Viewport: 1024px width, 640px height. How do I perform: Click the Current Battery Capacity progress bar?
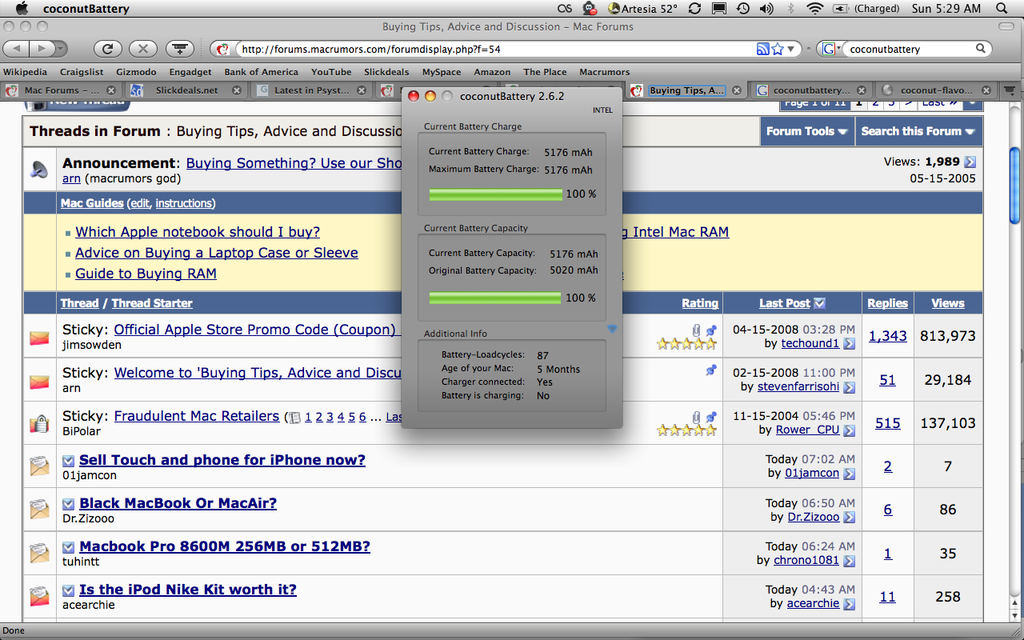pos(495,298)
